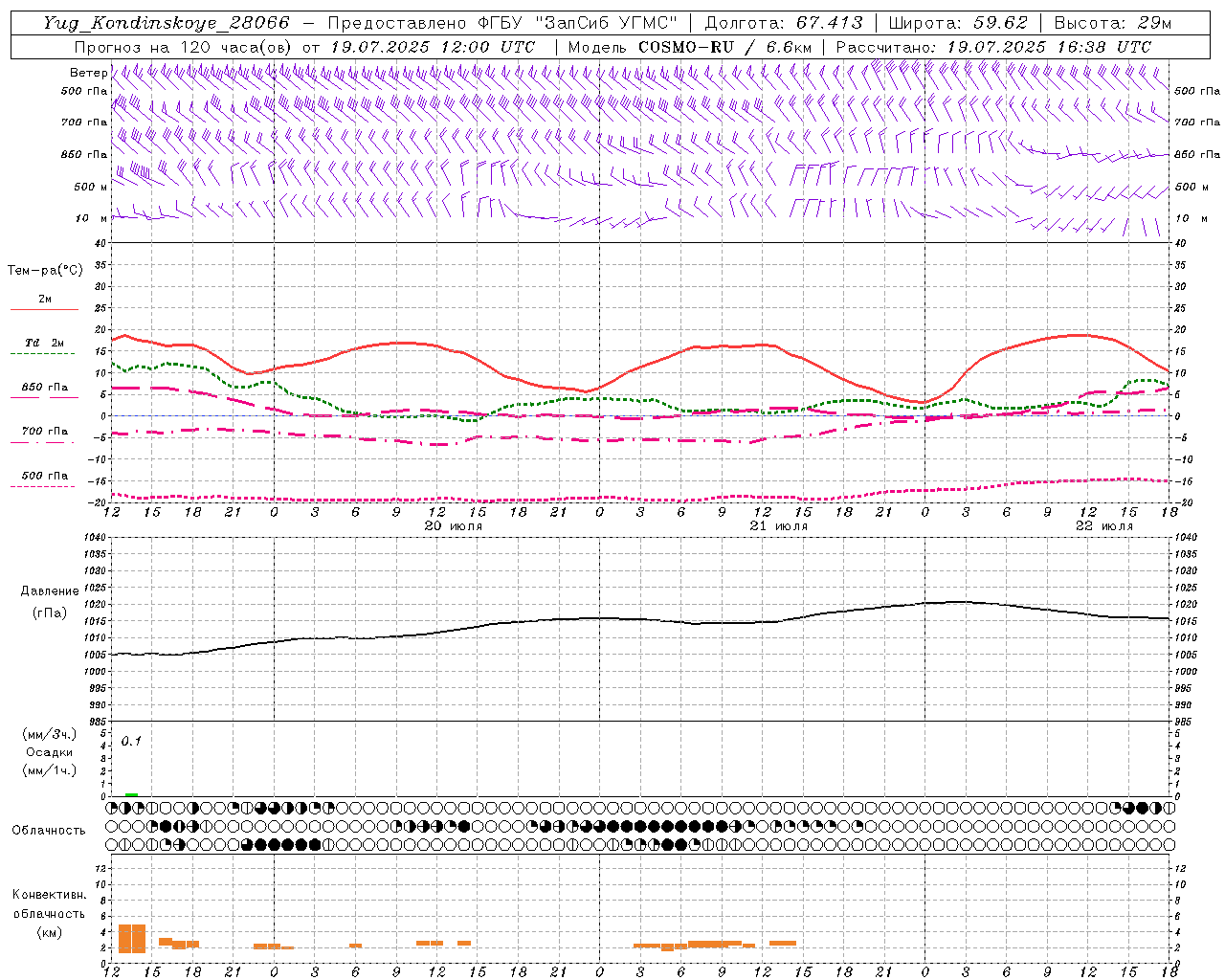
Task: Click the Прогноз на 120 часа(ов) text
Action: [x=183, y=47]
